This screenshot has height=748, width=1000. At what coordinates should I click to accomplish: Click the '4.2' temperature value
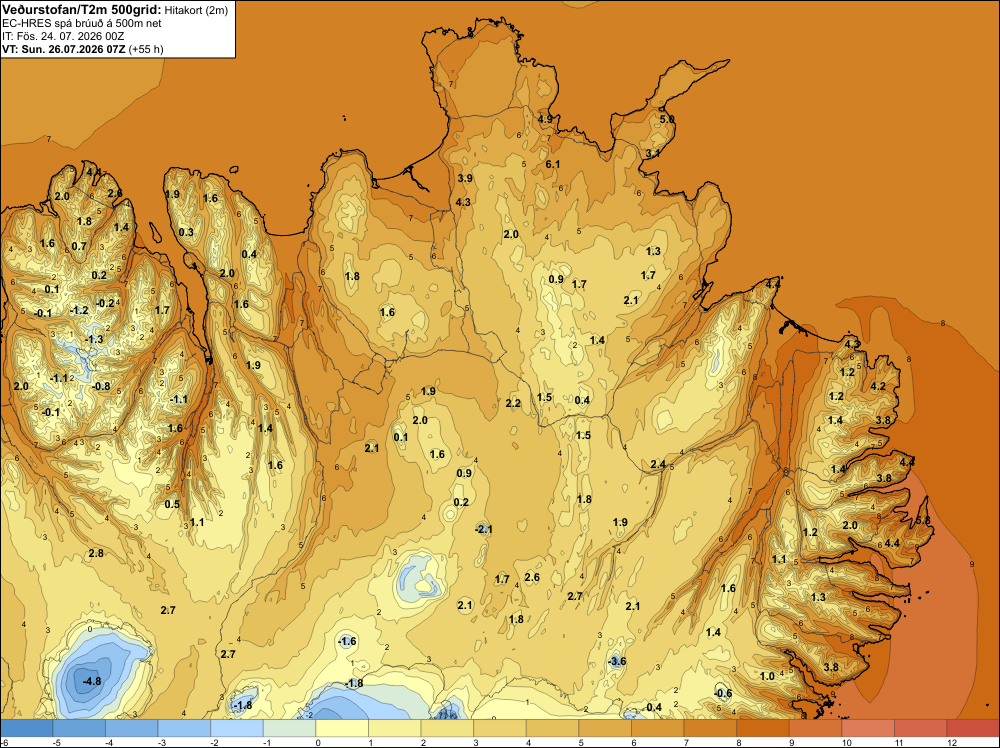click(878, 386)
